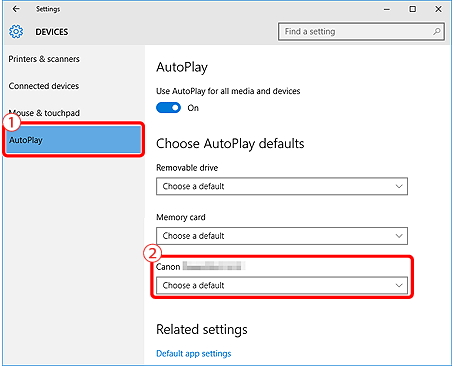Click the Canon dropdown chevron arrow

click(x=399, y=285)
